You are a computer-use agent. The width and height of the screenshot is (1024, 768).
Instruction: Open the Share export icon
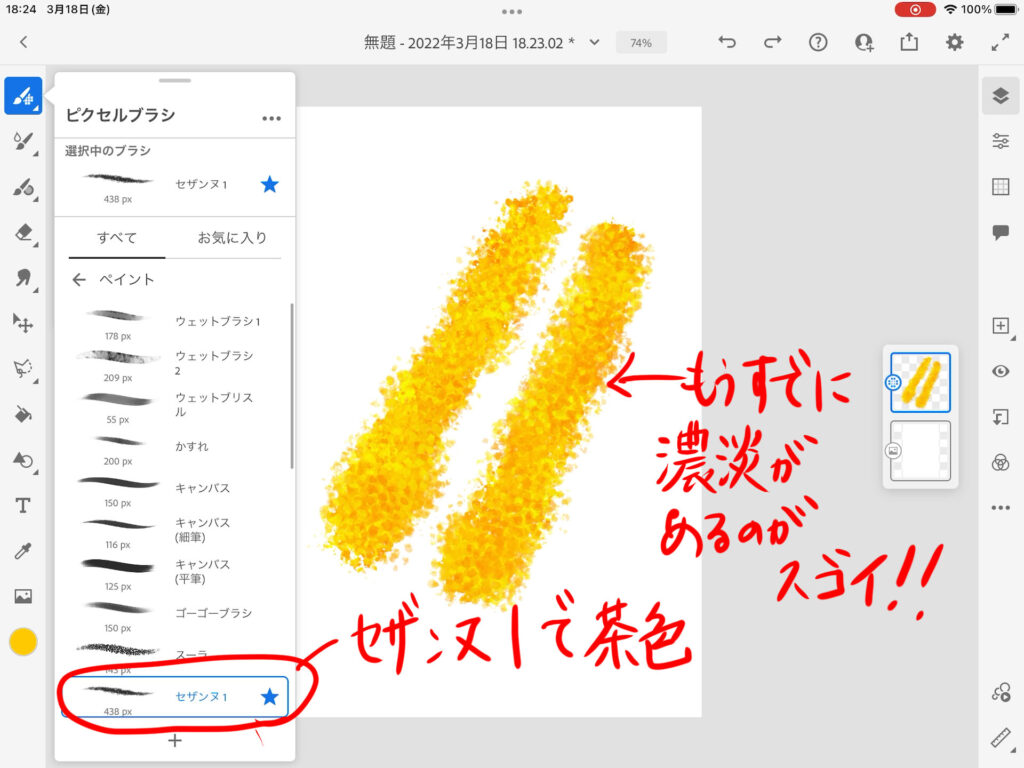[x=908, y=42]
